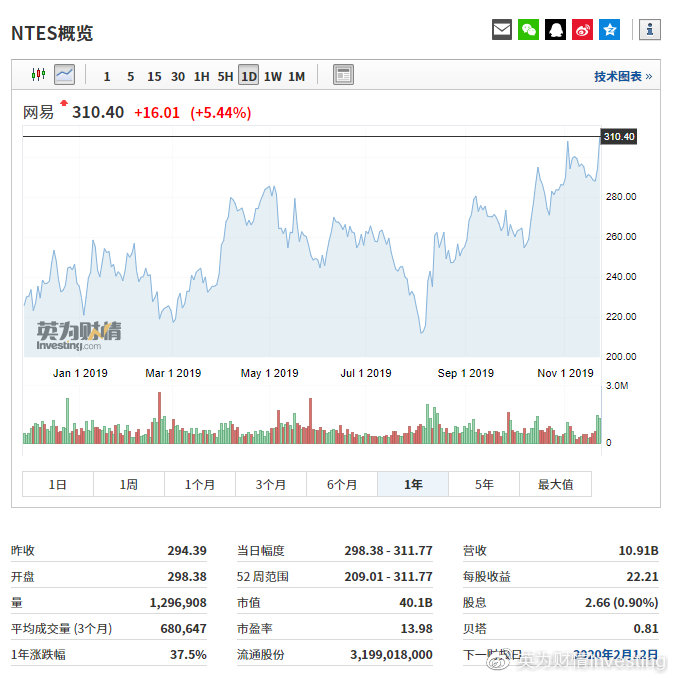Viewport: 673px width, 679px height.
Task: Click the 每股收益 value 22.21
Action: point(642,577)
